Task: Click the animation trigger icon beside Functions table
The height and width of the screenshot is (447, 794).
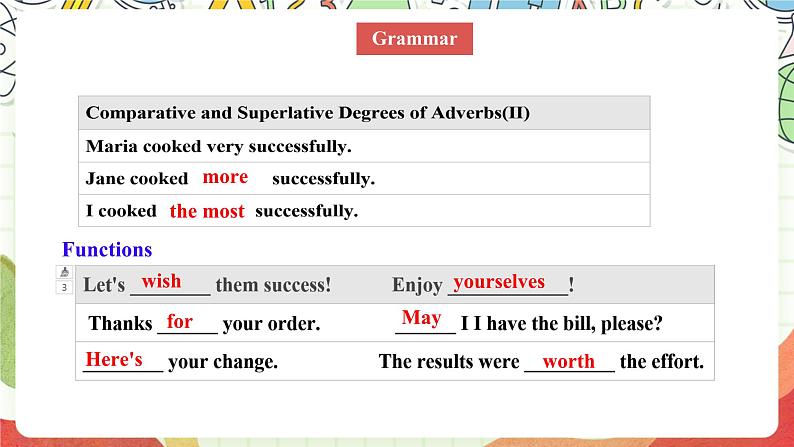Action: click(65, 272)
